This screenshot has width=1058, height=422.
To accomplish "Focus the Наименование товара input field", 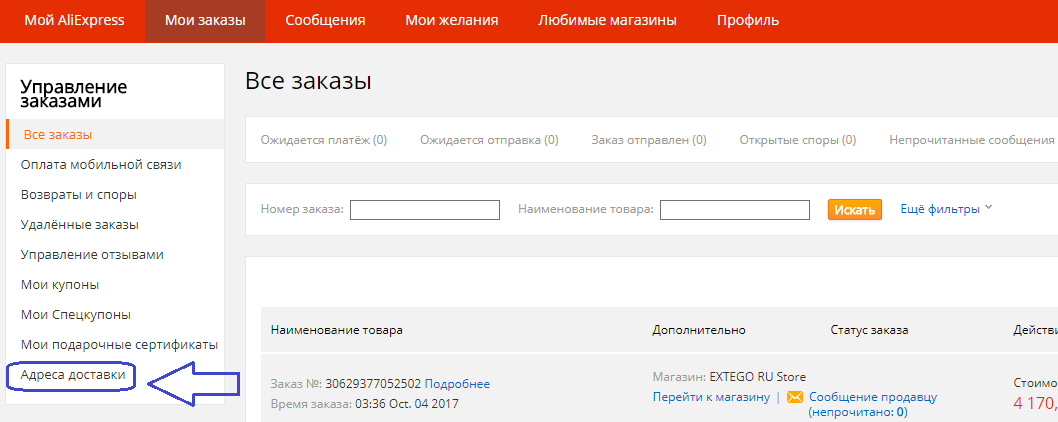I will (735, 210).
